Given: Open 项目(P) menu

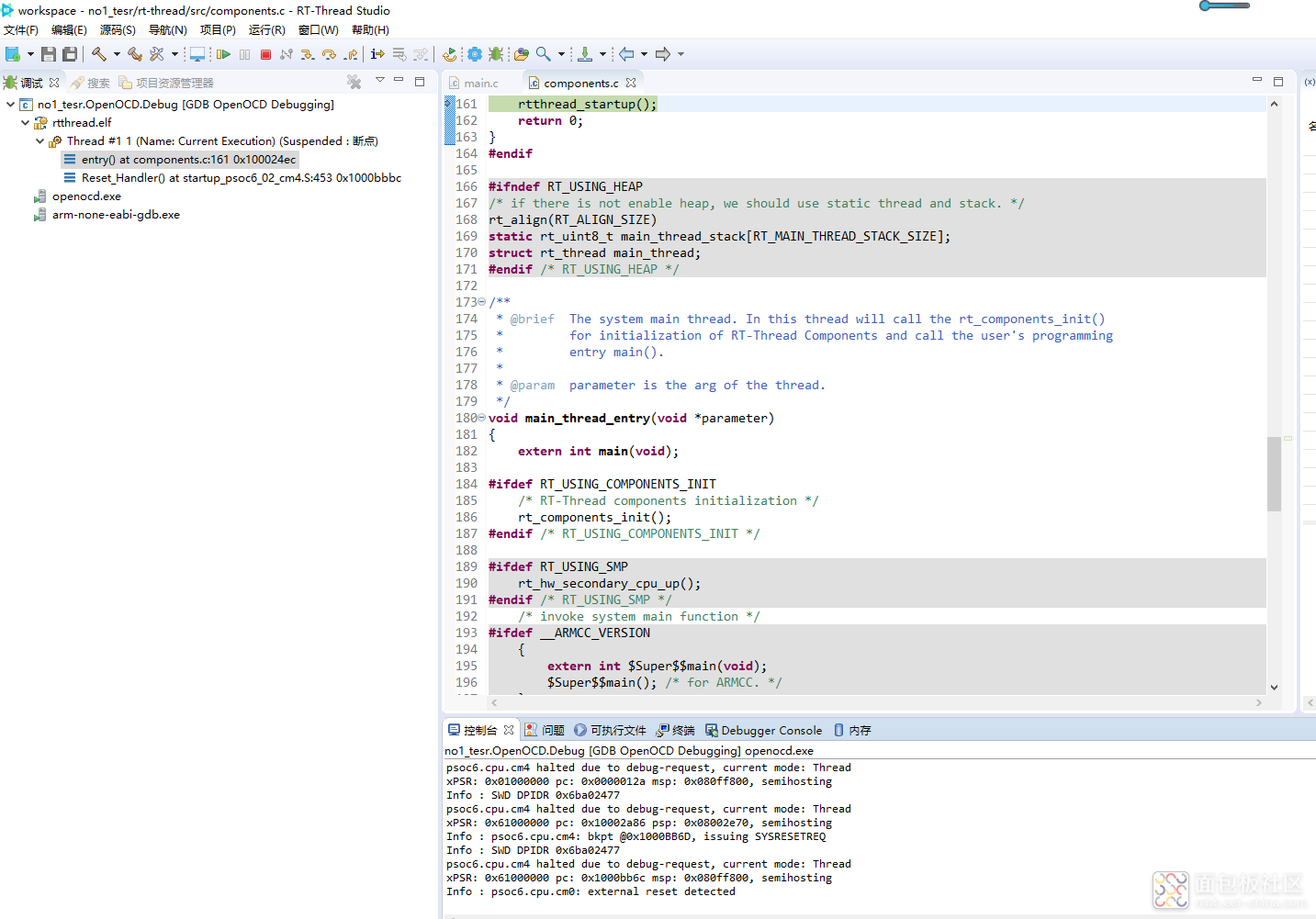Looking at the screenshot, I should click(218, 30).
